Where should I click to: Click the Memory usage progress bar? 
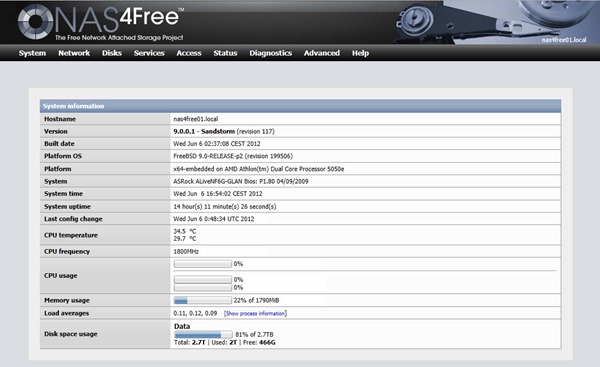[x=203, y=300]
